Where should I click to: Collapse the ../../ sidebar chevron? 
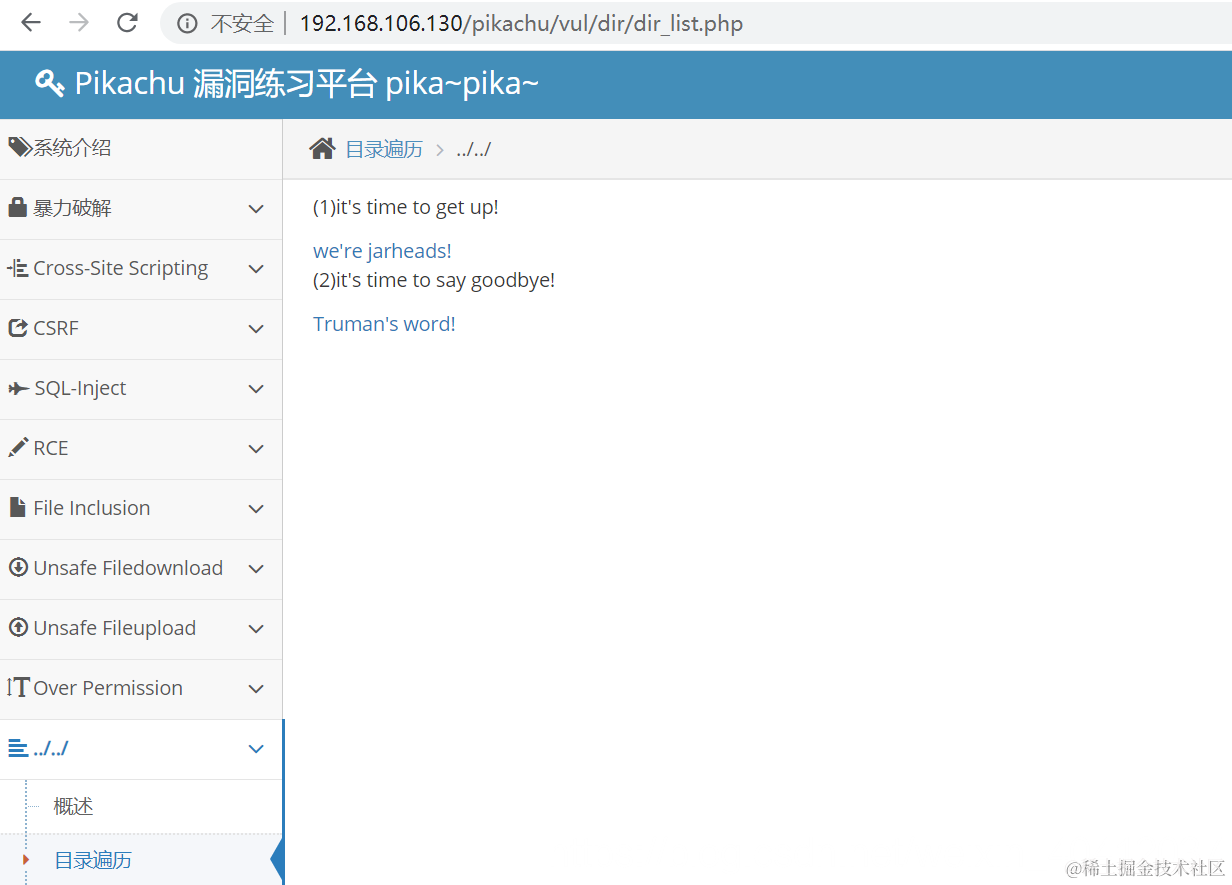[256, 749]
